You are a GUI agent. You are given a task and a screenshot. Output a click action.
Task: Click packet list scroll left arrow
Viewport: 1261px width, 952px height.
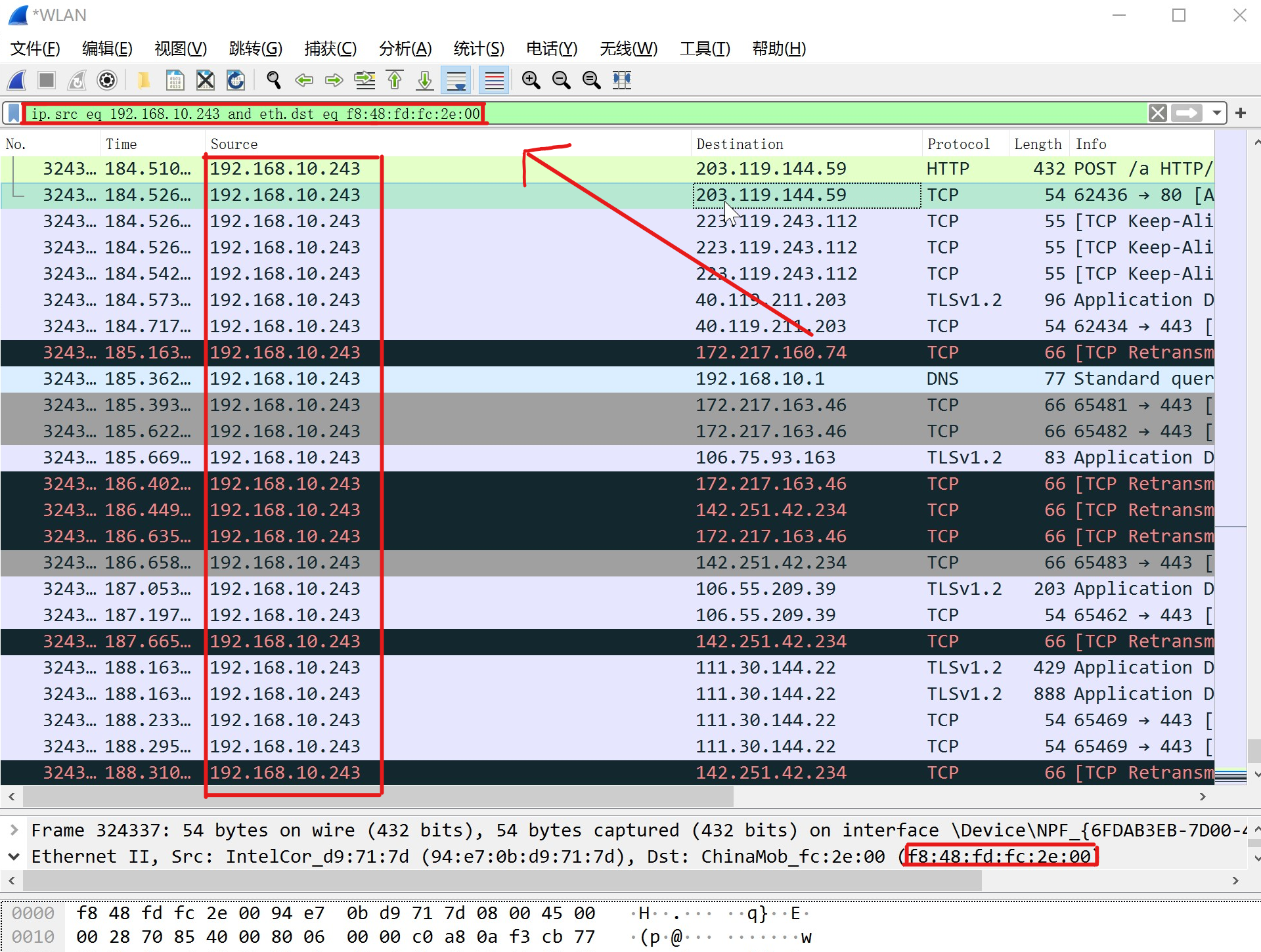point(11,796)
